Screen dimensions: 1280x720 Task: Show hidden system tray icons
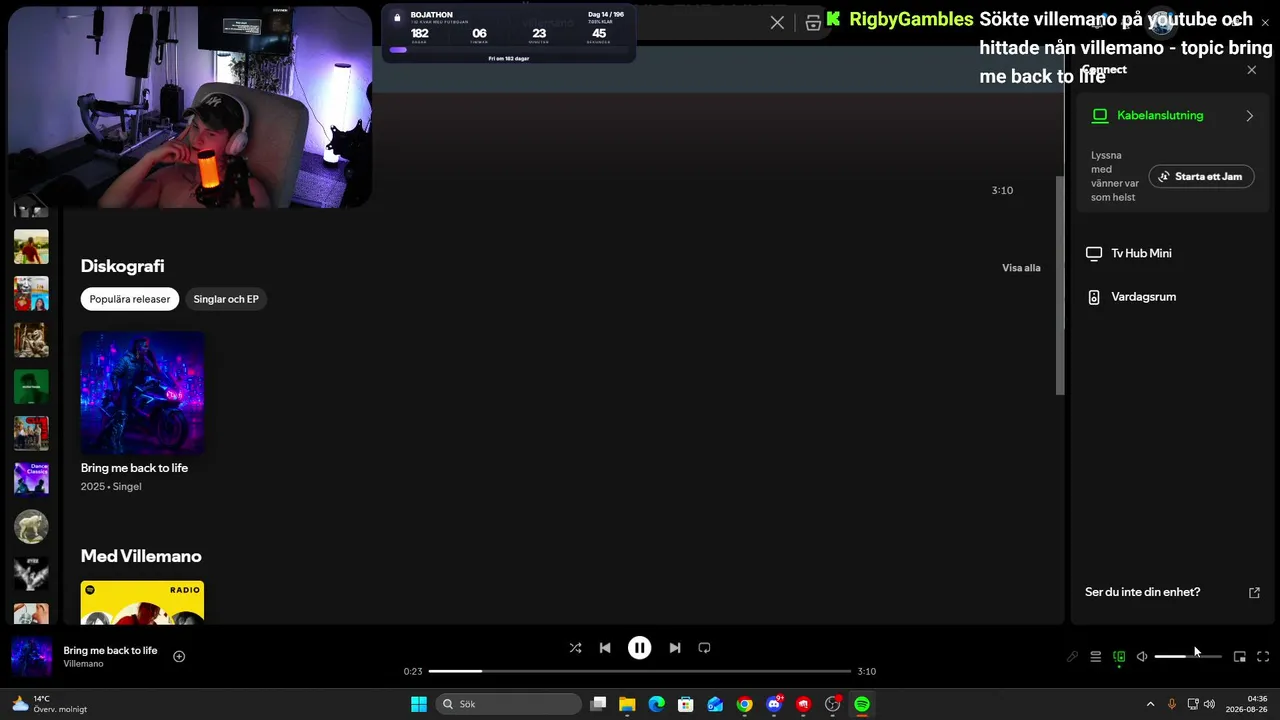[x=1150, y=704]
